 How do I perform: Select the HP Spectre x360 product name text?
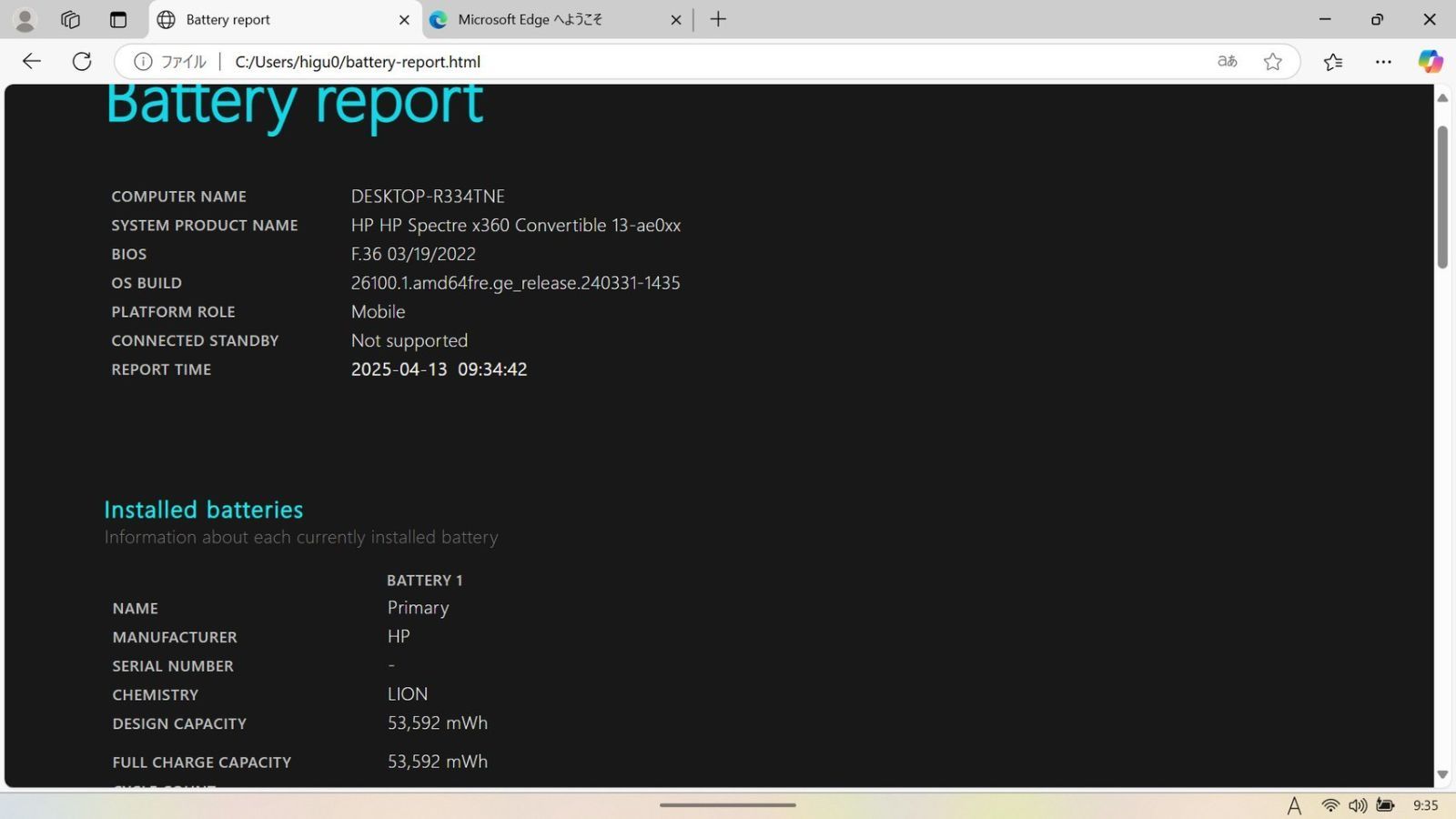(x=516, y=225)
